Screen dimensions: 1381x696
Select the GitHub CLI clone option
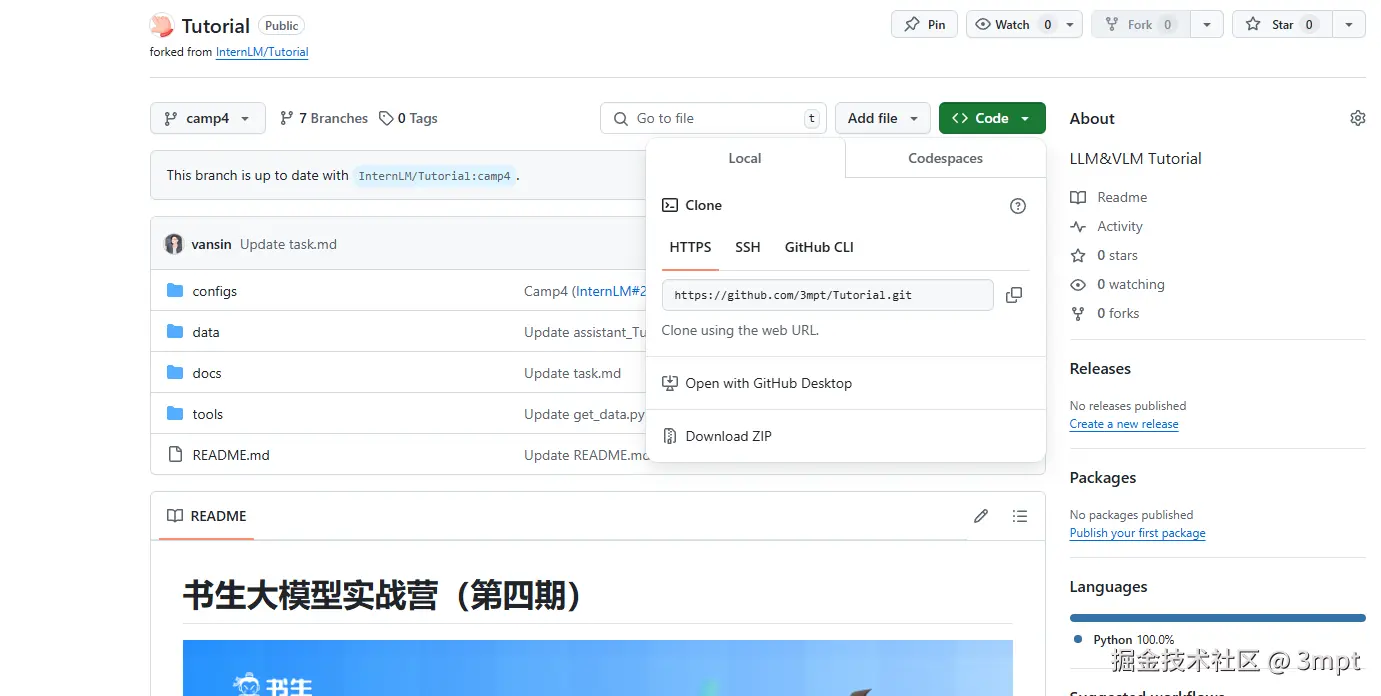(x=819, y=247)
